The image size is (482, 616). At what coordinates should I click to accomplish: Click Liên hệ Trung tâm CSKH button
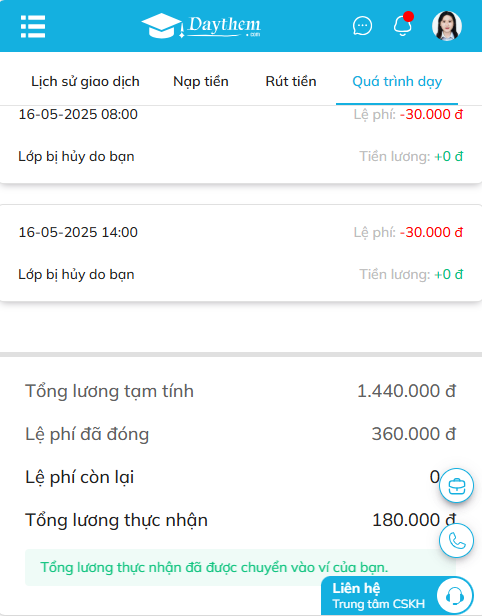(397, 596)
